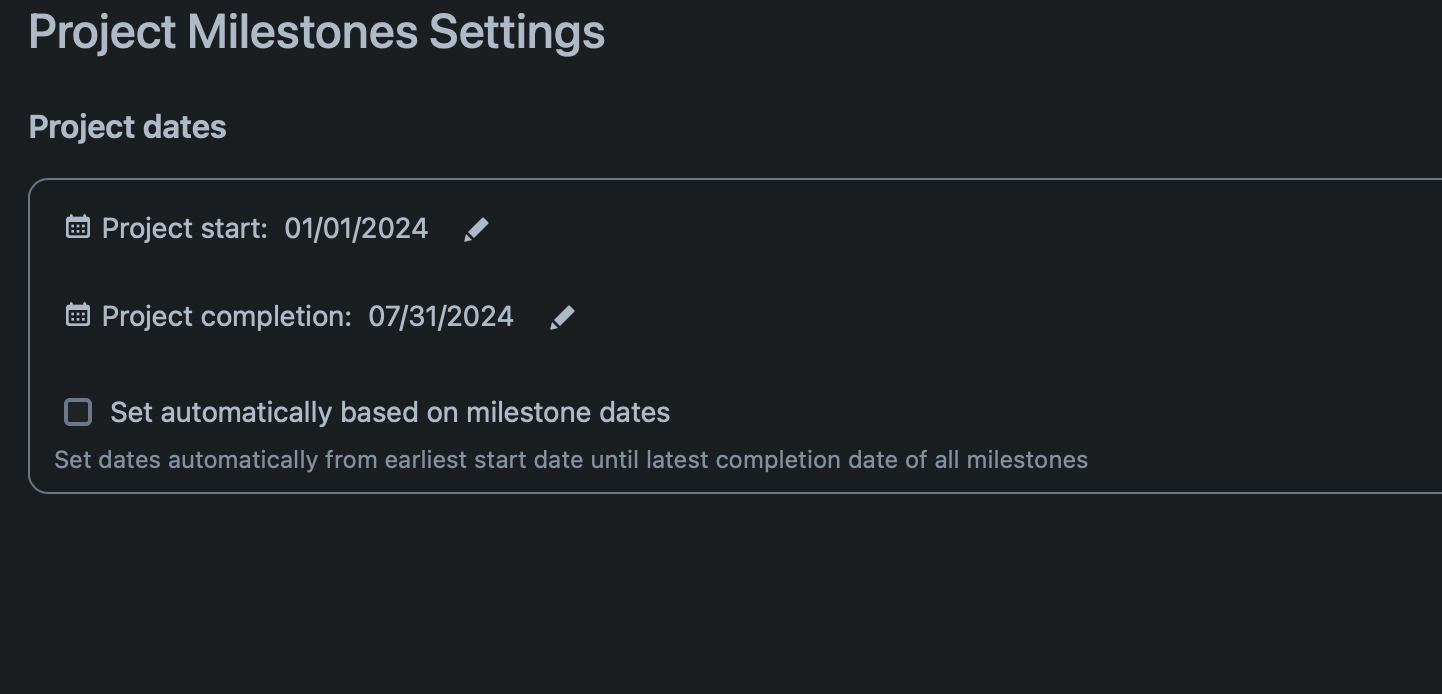Click the year 2024 in the start date
This screenshot has height=694, width=1442.
(394, 229)
